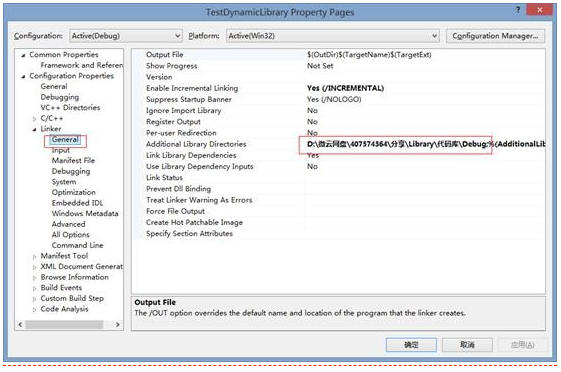561x372 pixels.
Task: Open the Platform dropdown showing Active(Win32)
Action: (x=332, y=36)
